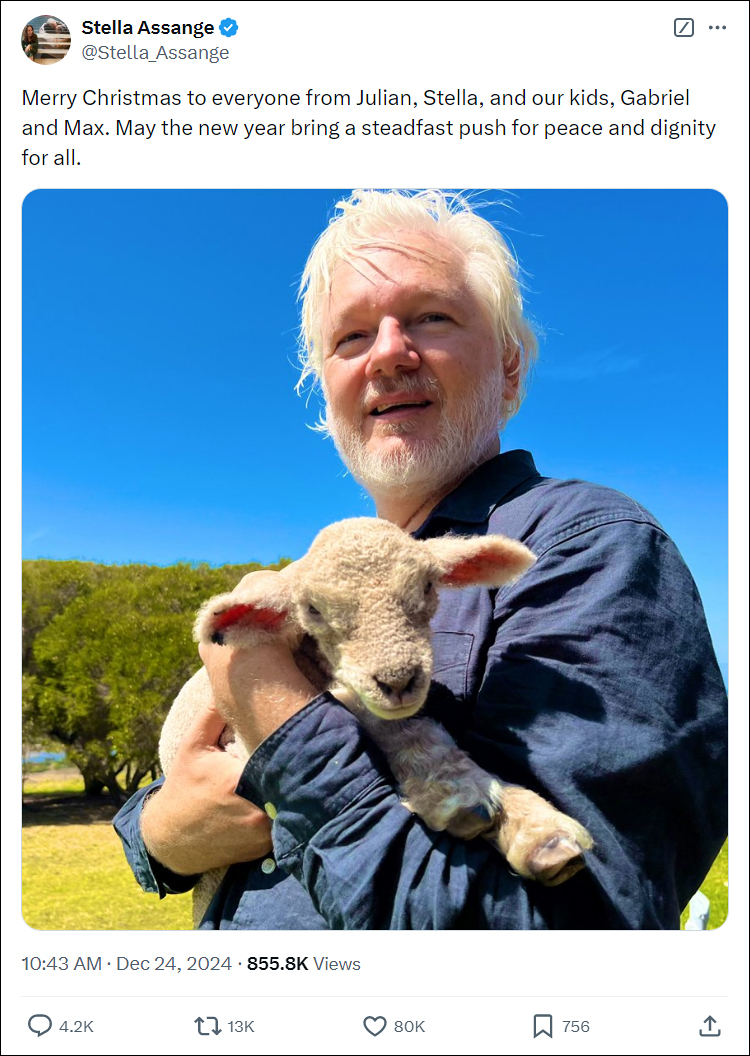Repost using the retweet arrows icon
The width and height of the screenshot is (750, 1056).
(207, 1026)
